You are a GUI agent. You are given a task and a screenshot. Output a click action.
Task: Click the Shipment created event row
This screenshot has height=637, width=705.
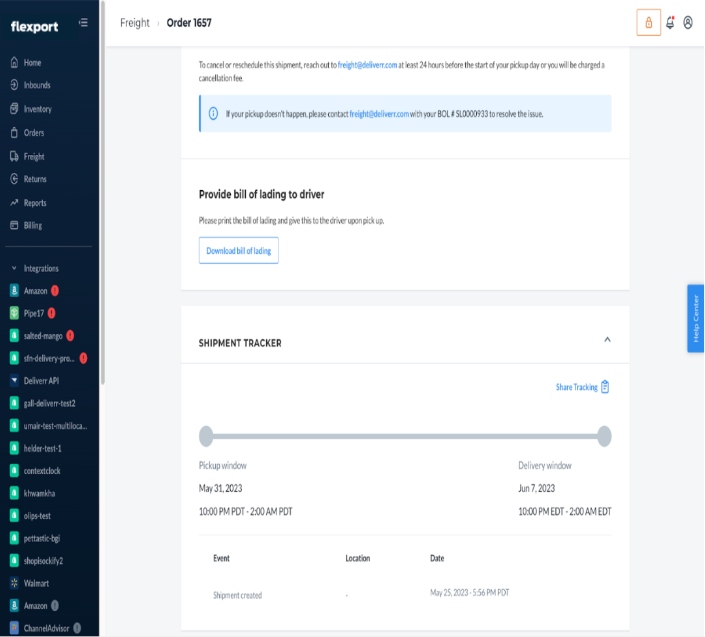(405, 594)
